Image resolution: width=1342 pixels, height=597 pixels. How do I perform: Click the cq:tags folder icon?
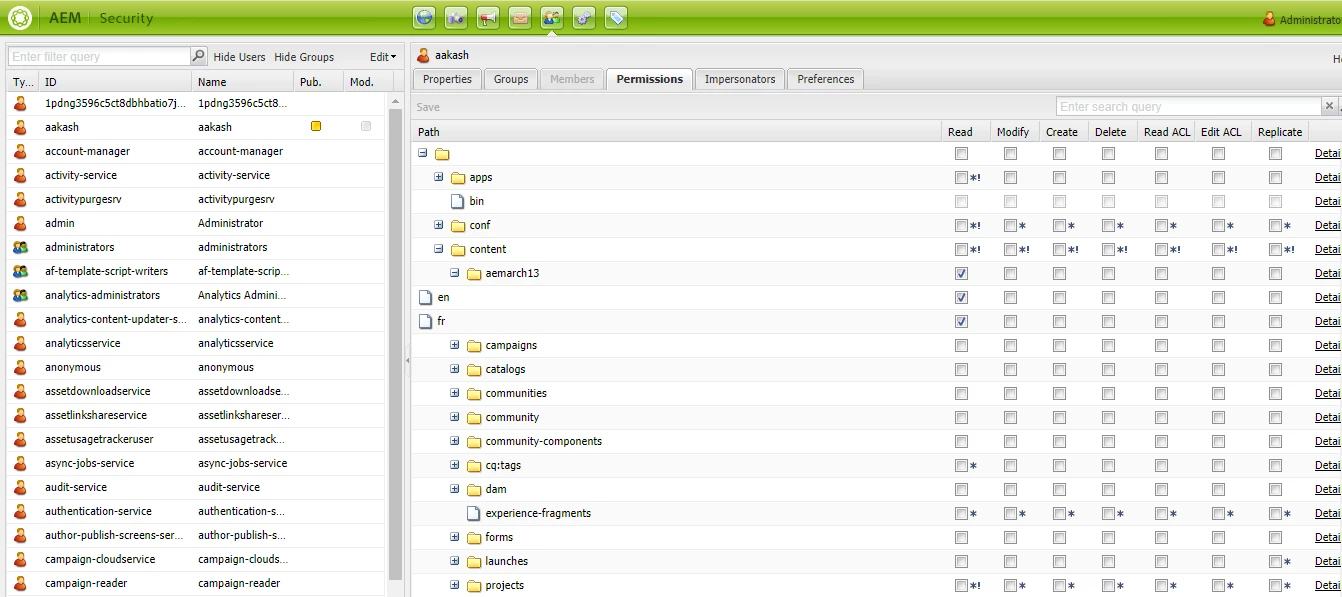474,466
